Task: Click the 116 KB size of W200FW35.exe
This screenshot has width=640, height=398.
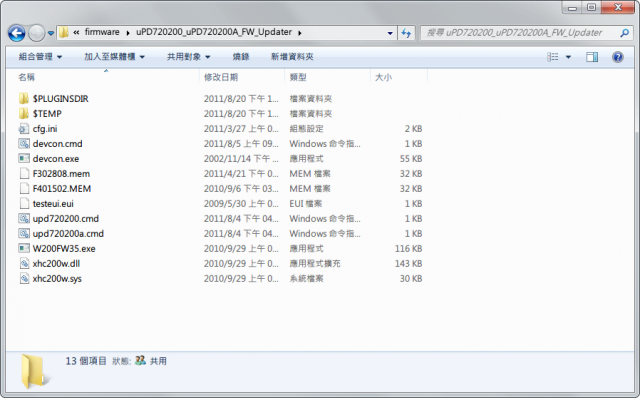Action: click(x=408, y=249)
